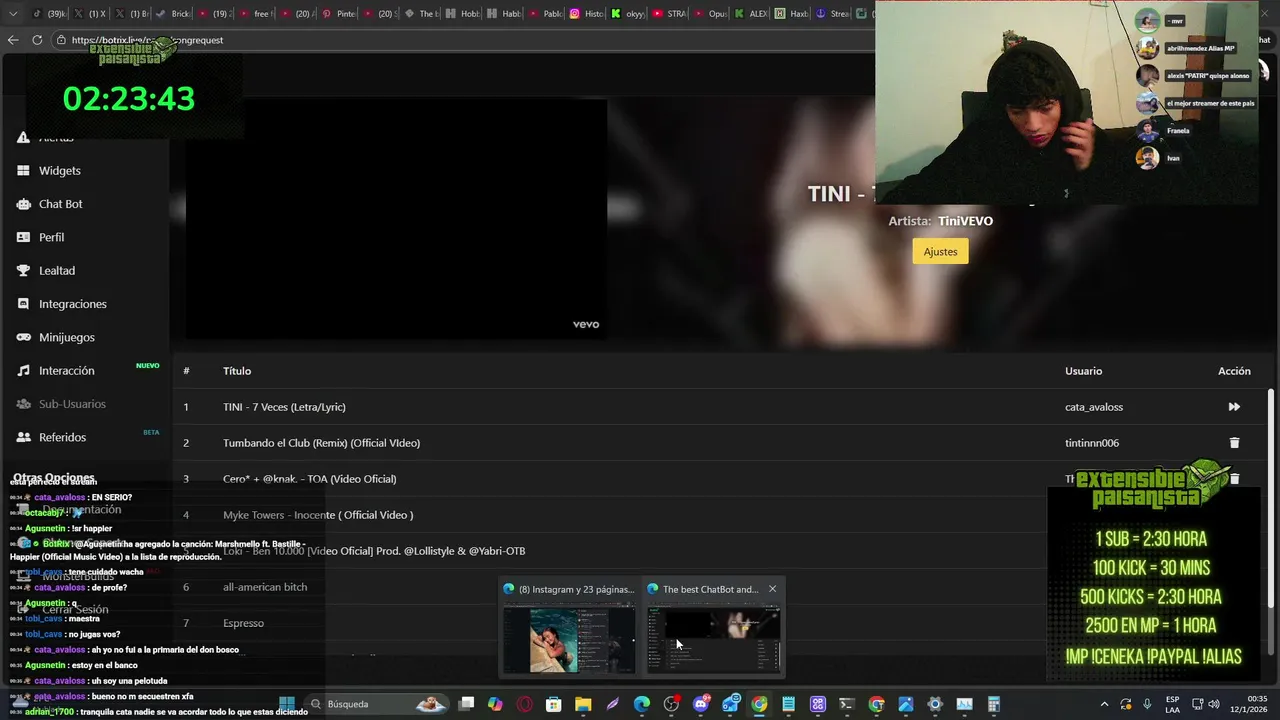1280x720 pixels.
Task: Click user cata_avaloss in queue table
Action: click(1094, 407)
